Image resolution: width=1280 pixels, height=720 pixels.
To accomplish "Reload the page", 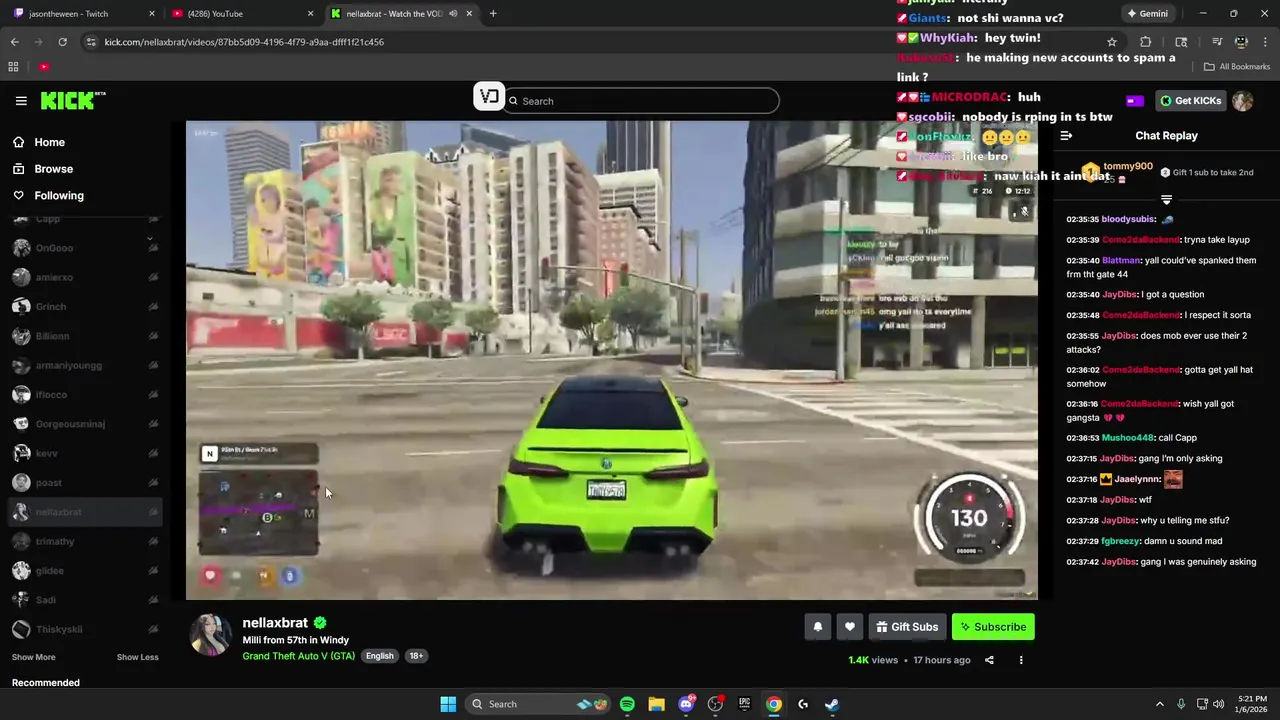I will click(x=62, y=42).
